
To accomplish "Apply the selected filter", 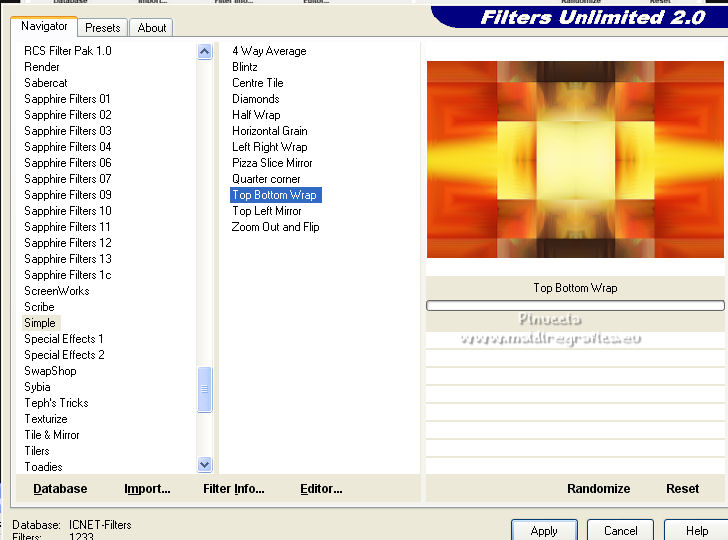I will point(544,530).
